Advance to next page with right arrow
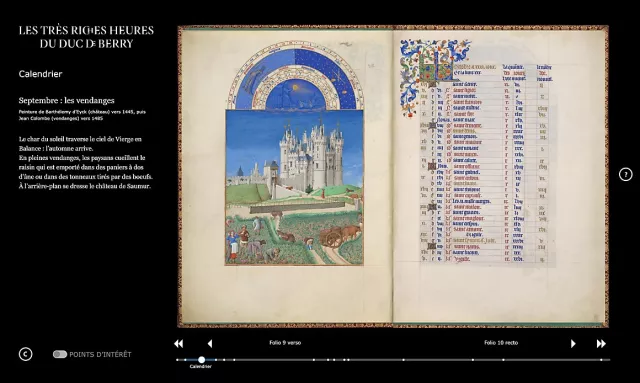The width and height of the screenshot is (640, 383). coord(573,344)
